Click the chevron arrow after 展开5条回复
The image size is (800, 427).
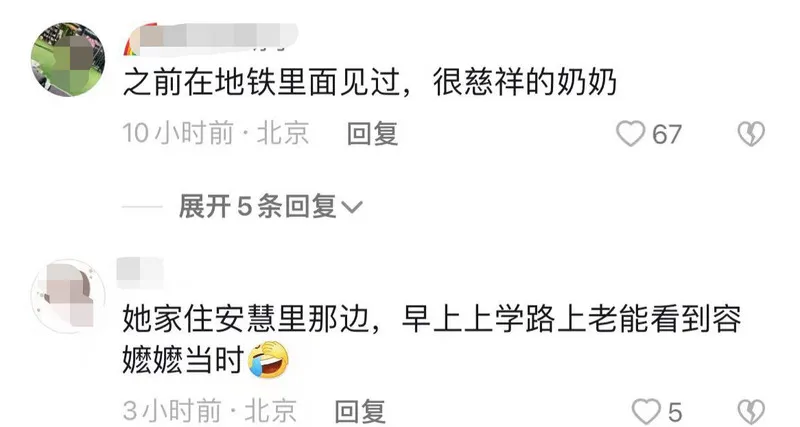point(352,208)
